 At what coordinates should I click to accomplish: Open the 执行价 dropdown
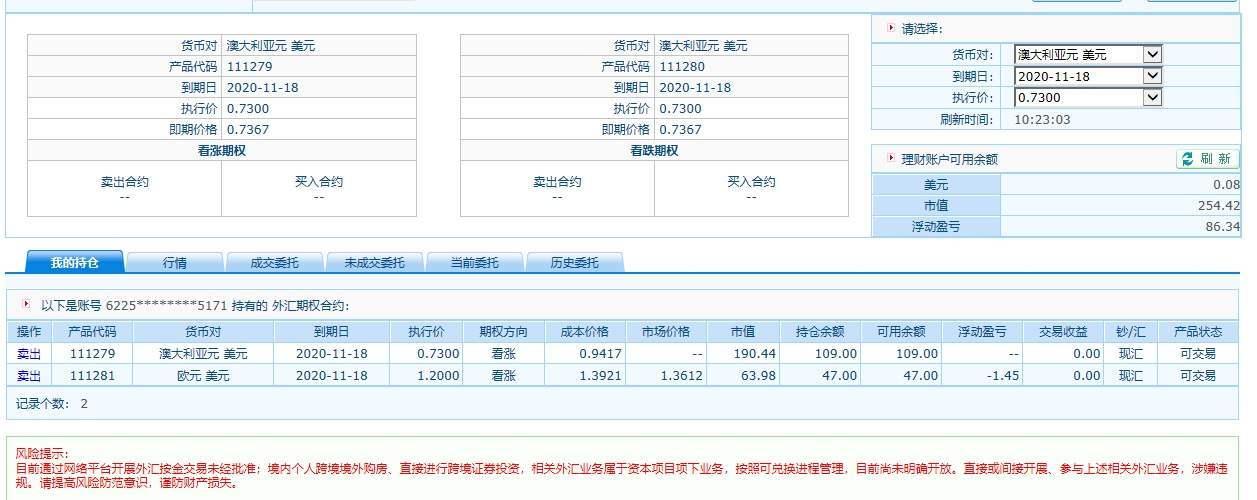coord(1088,98)
